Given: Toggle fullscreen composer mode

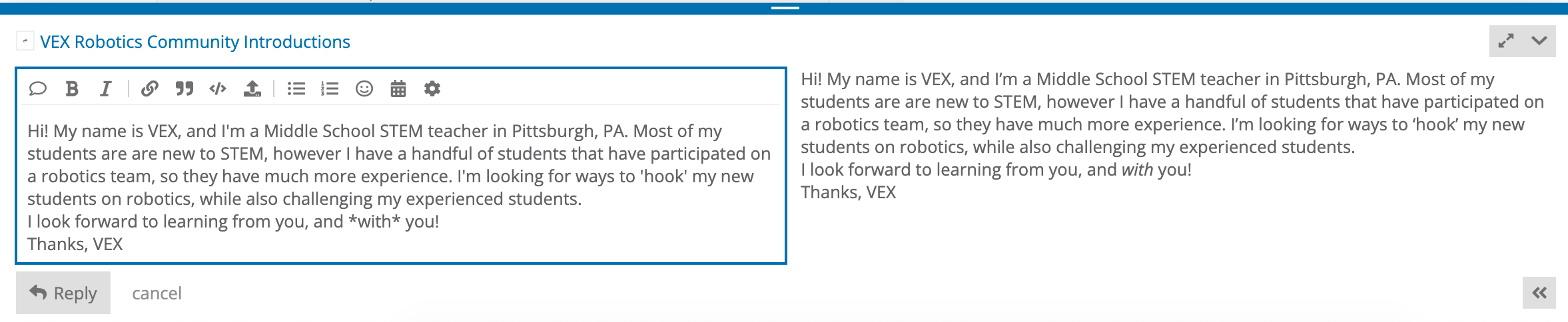Looking at the screenshot, I should (x=1506, y=41).
